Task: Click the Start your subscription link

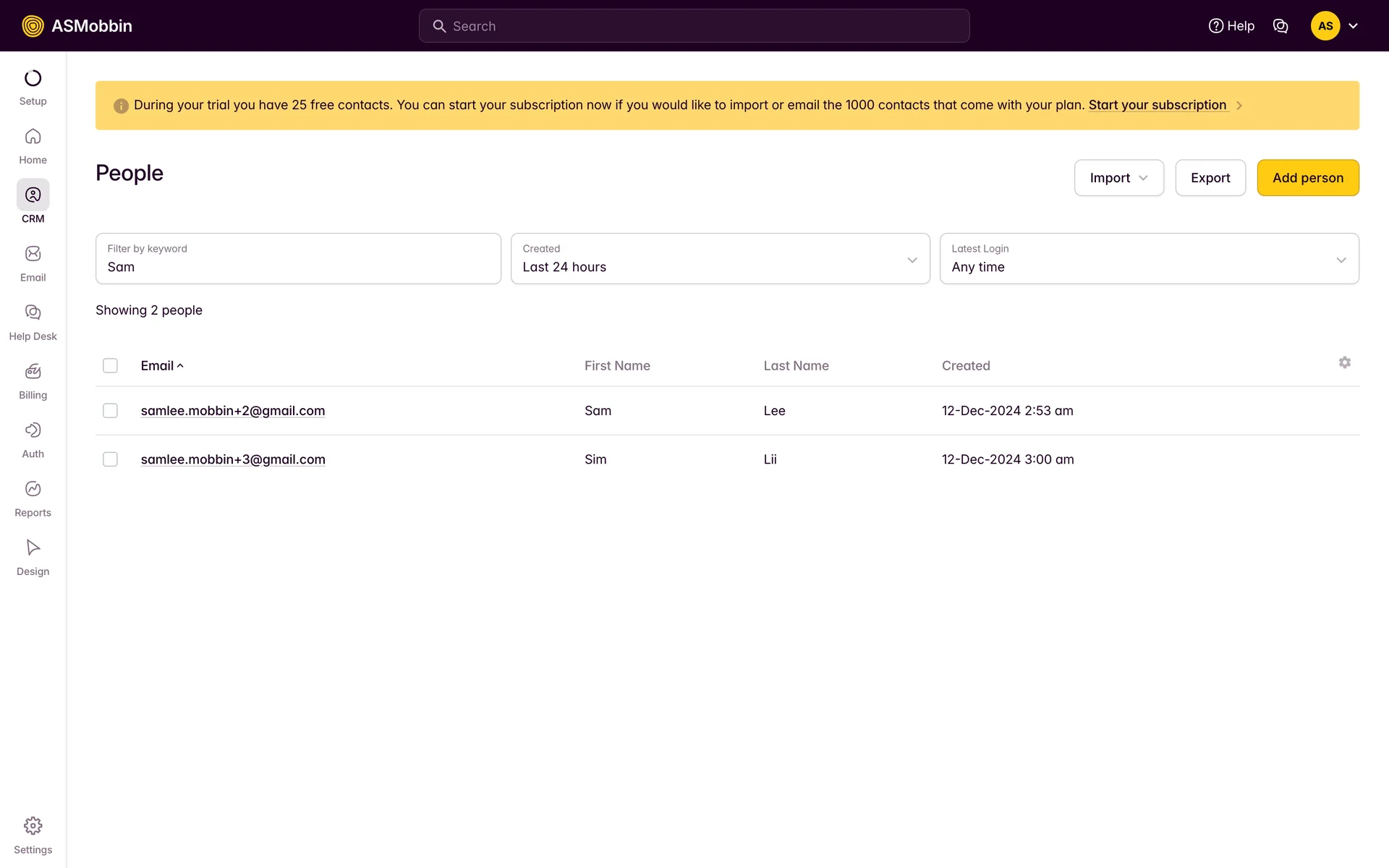Action: click(1157, 105)
